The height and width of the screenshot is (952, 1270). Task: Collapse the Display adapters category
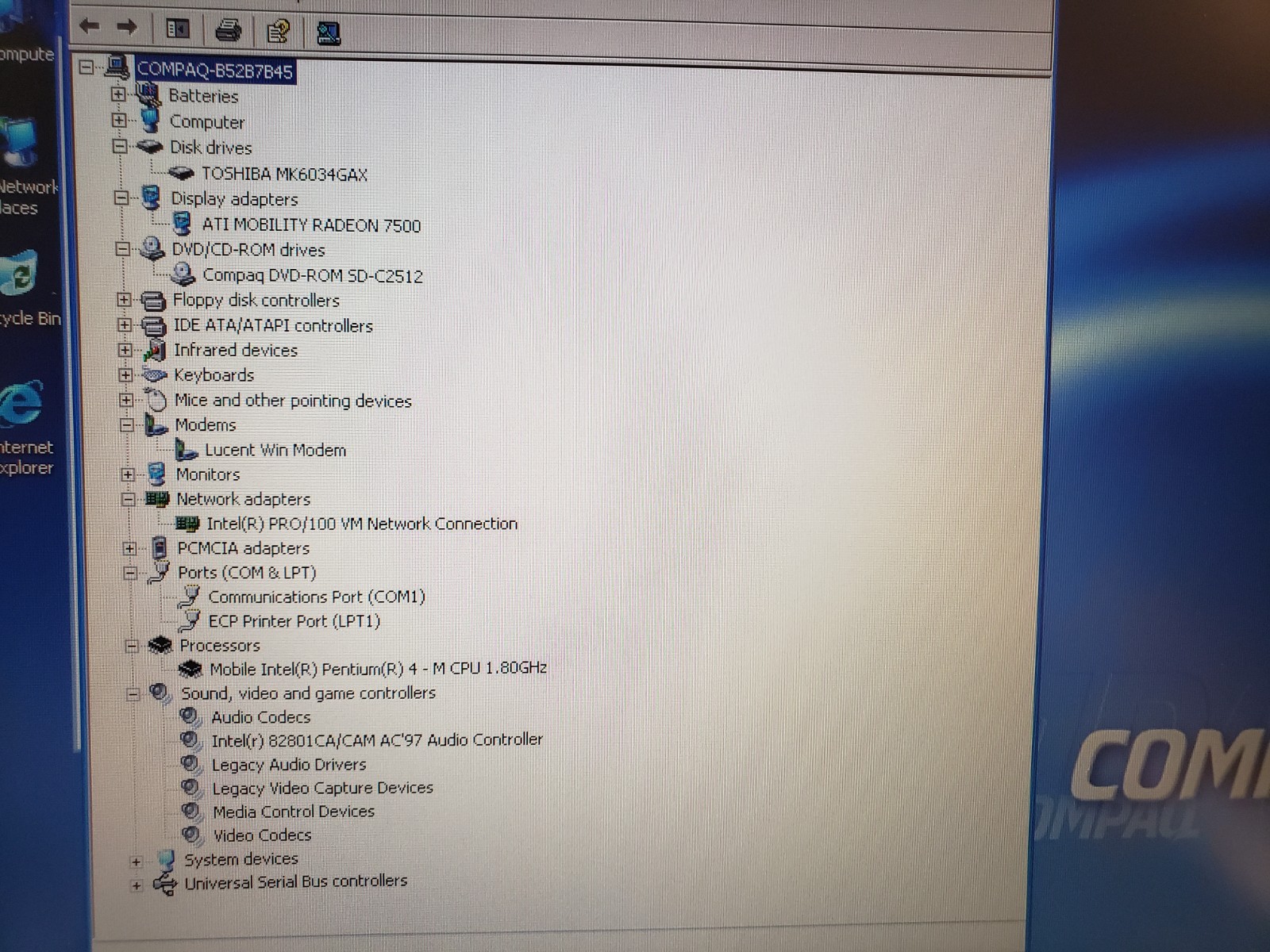[x=121, y=198]
